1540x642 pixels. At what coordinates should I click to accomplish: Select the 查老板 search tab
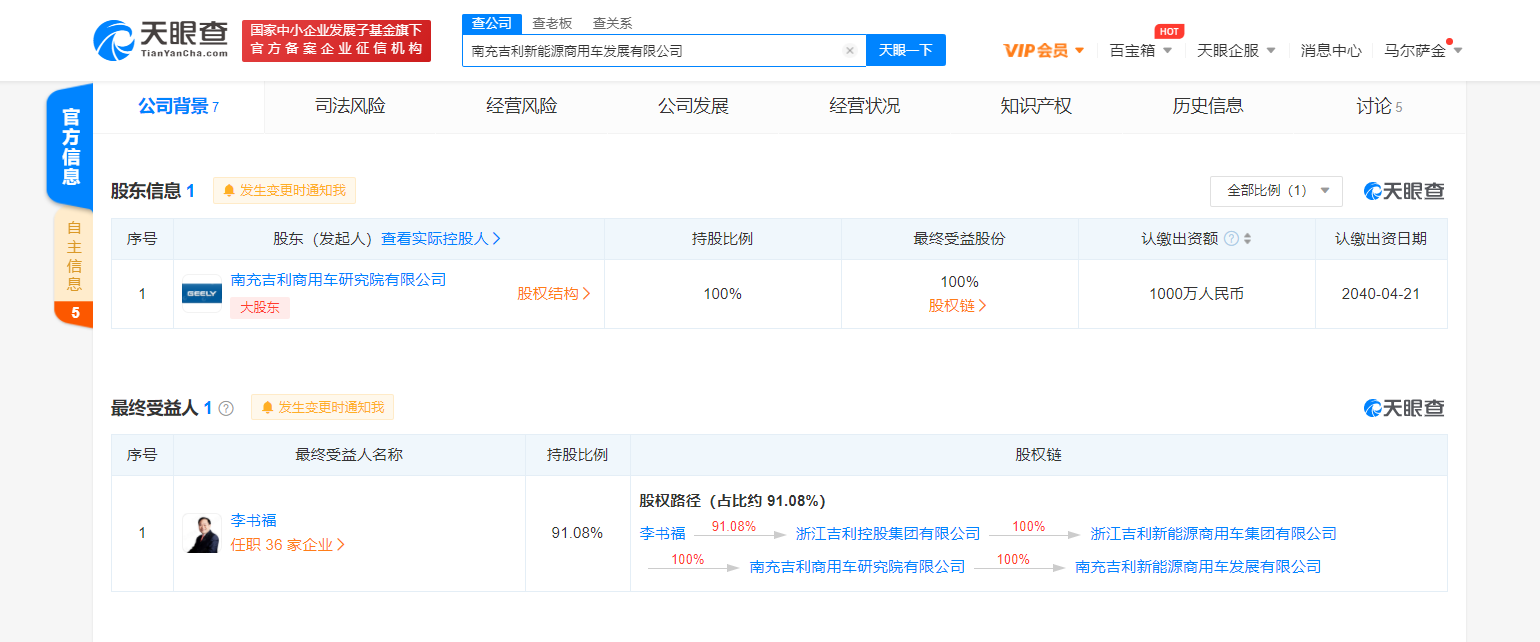(552, 23)
